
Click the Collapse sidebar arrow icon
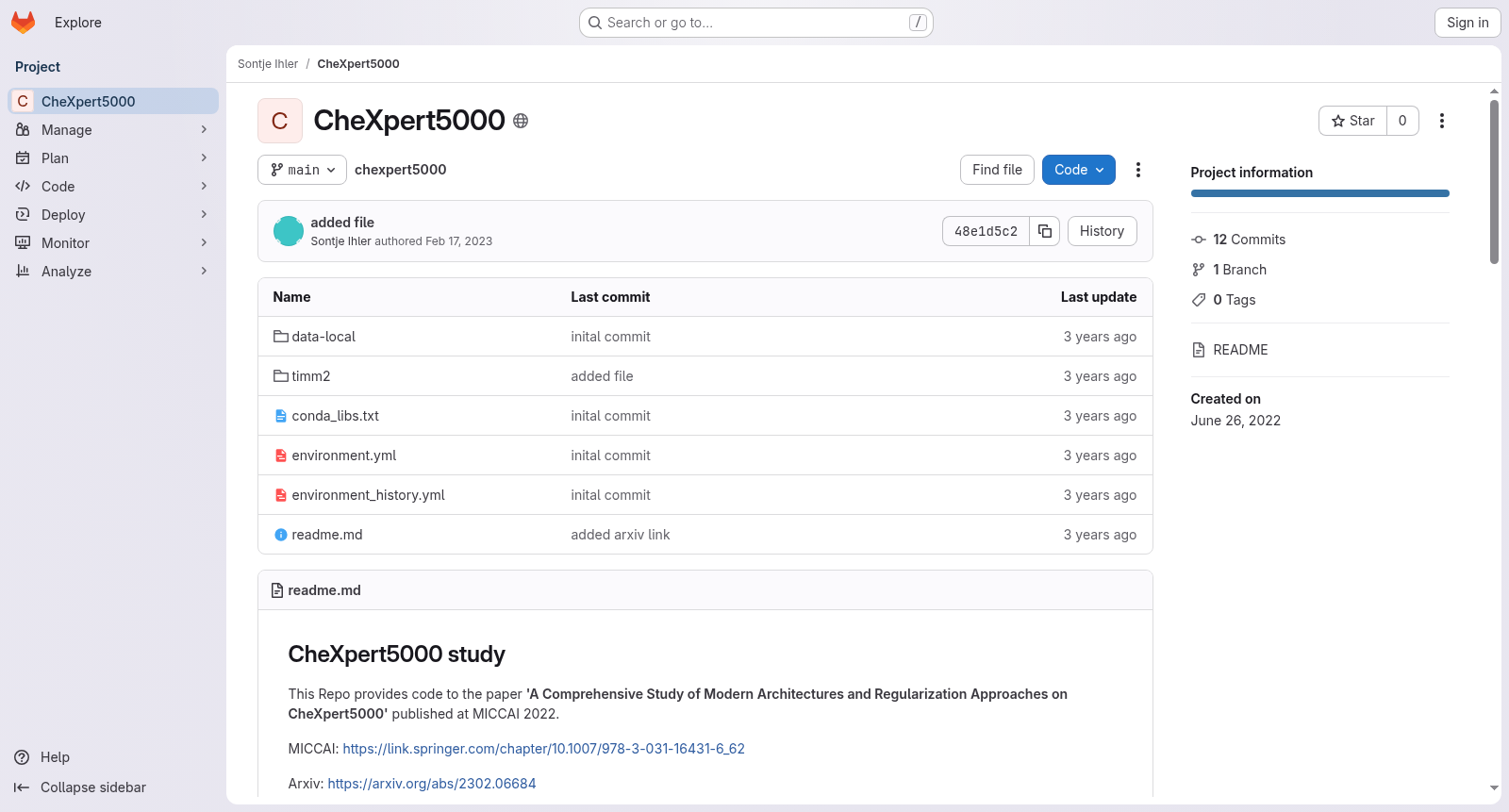pyautogui.click(x=22, y=787)
